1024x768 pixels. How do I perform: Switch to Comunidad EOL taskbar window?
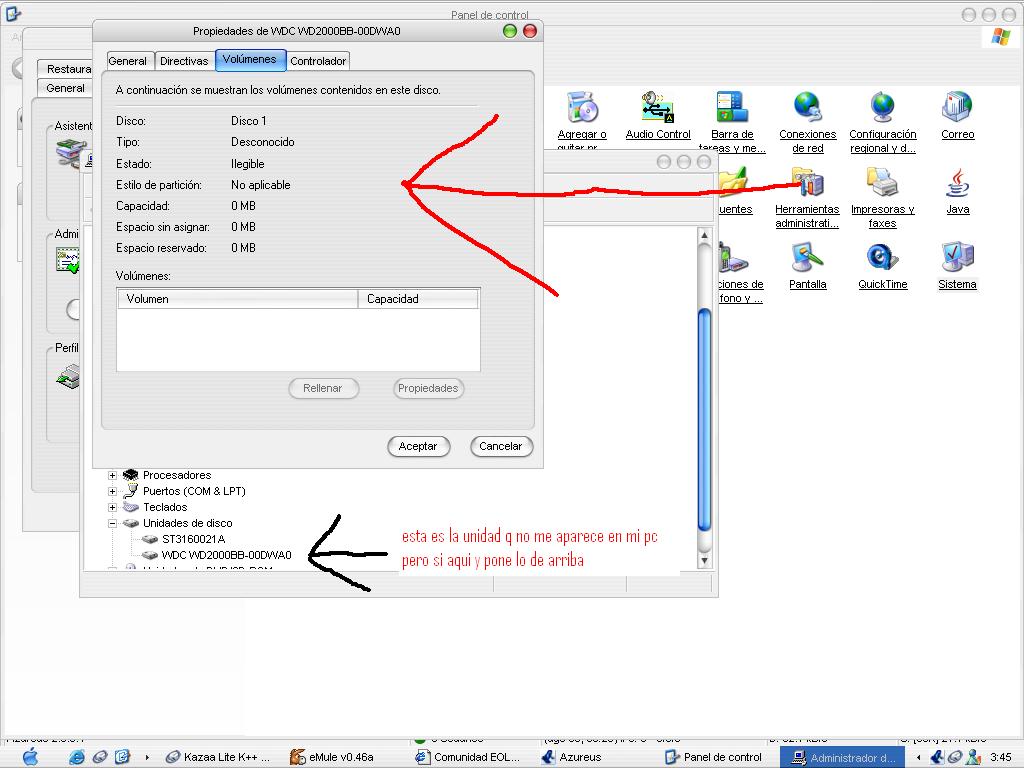pyautogui.click(x=468, y=757)
